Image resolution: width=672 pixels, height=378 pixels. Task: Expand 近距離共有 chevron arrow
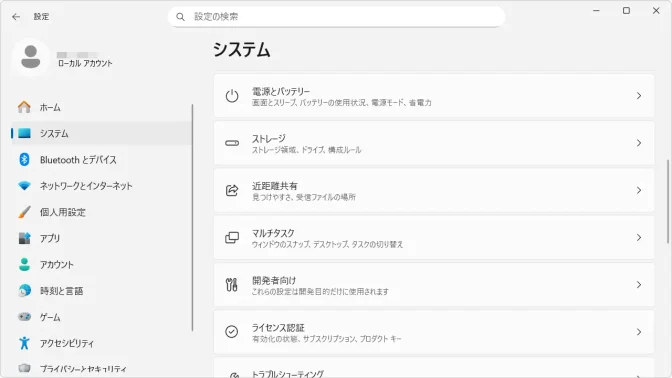click(639, 190)
